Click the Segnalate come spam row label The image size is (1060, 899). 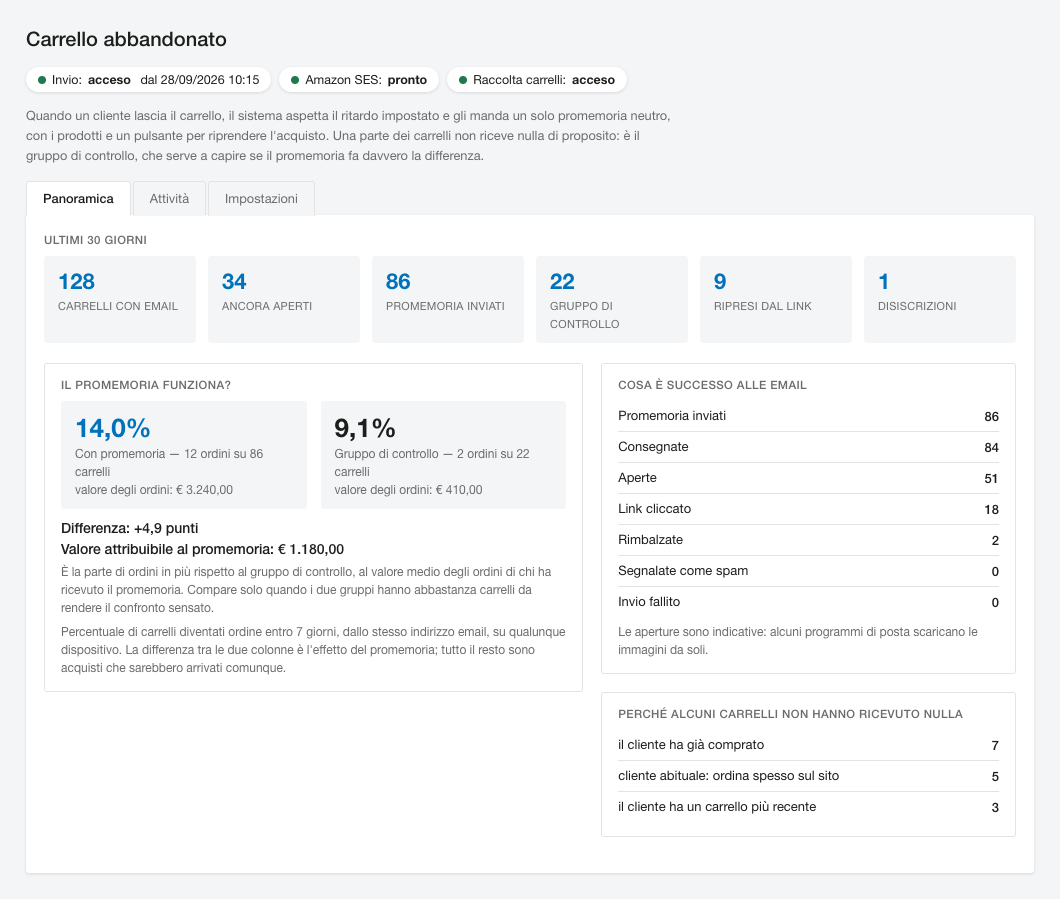[x=683, y=571]
